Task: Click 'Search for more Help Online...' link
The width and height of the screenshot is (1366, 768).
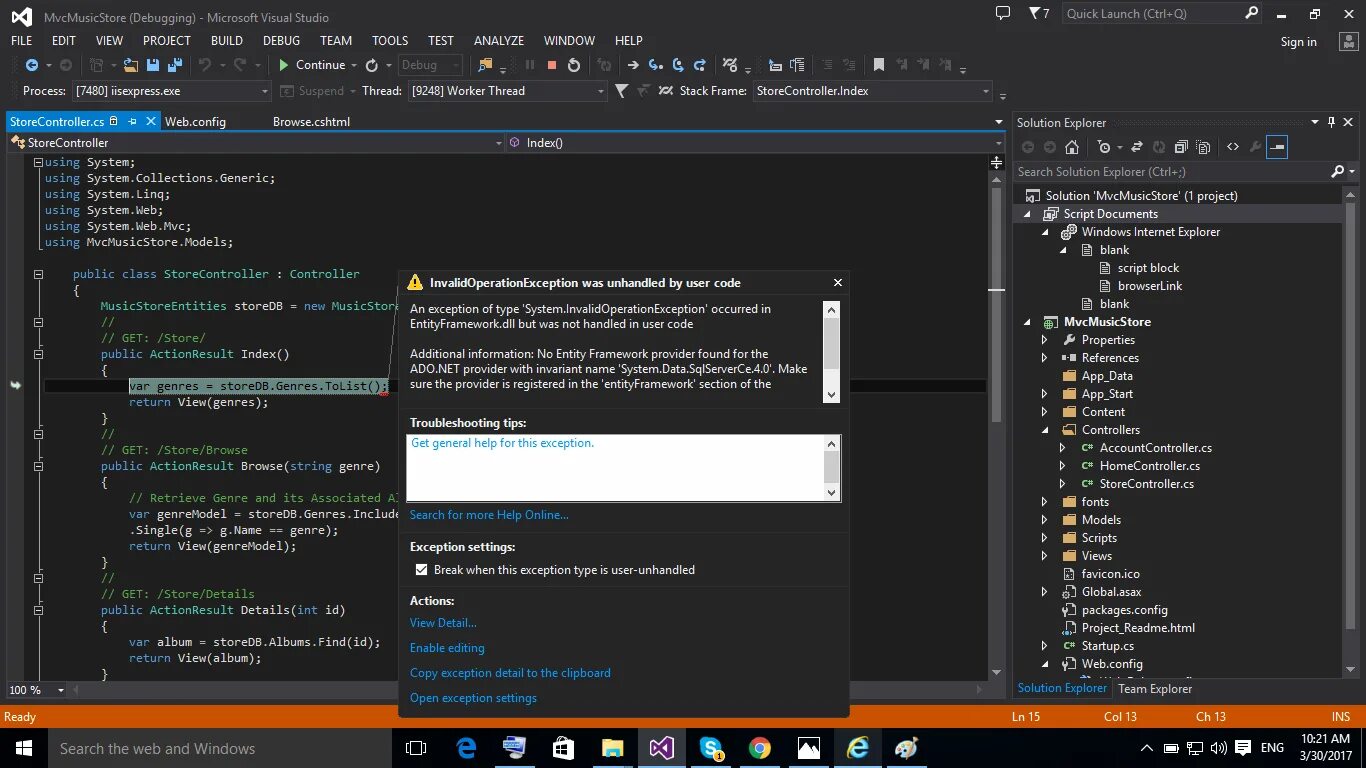Action: pyautogui.click(x=489, y=515)
